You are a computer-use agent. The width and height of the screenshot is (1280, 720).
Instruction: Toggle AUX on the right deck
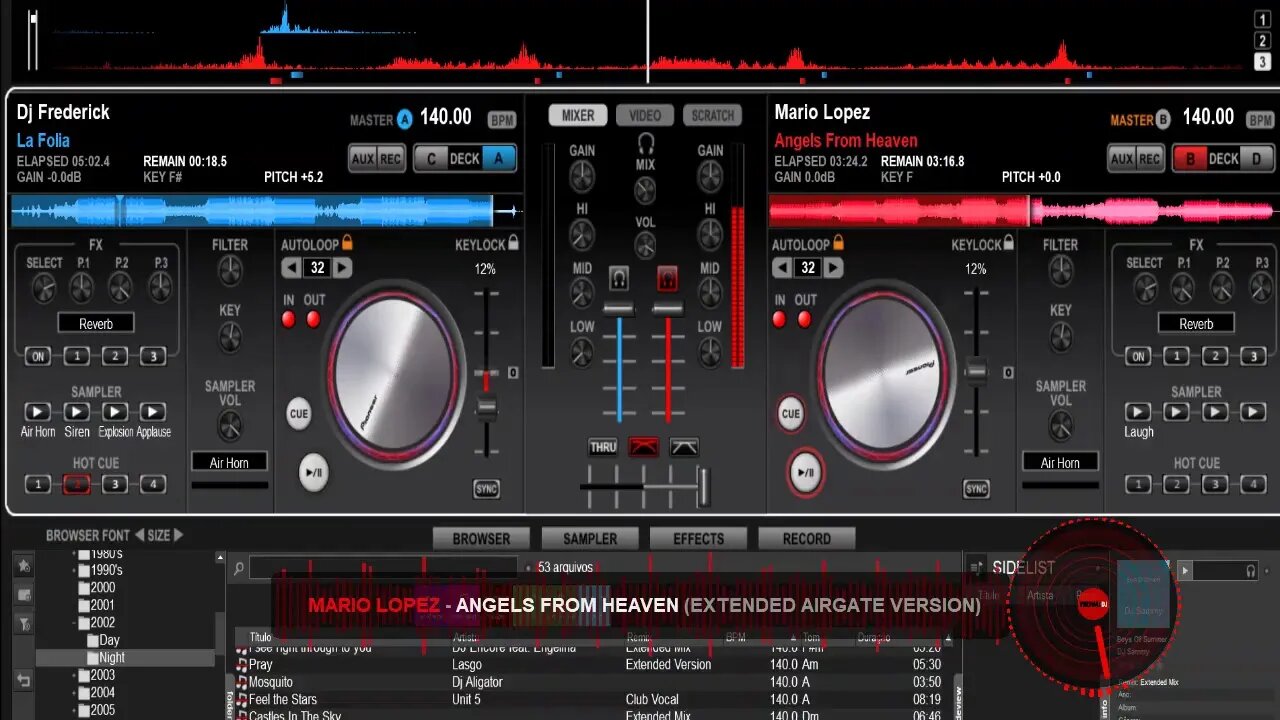1122,159
